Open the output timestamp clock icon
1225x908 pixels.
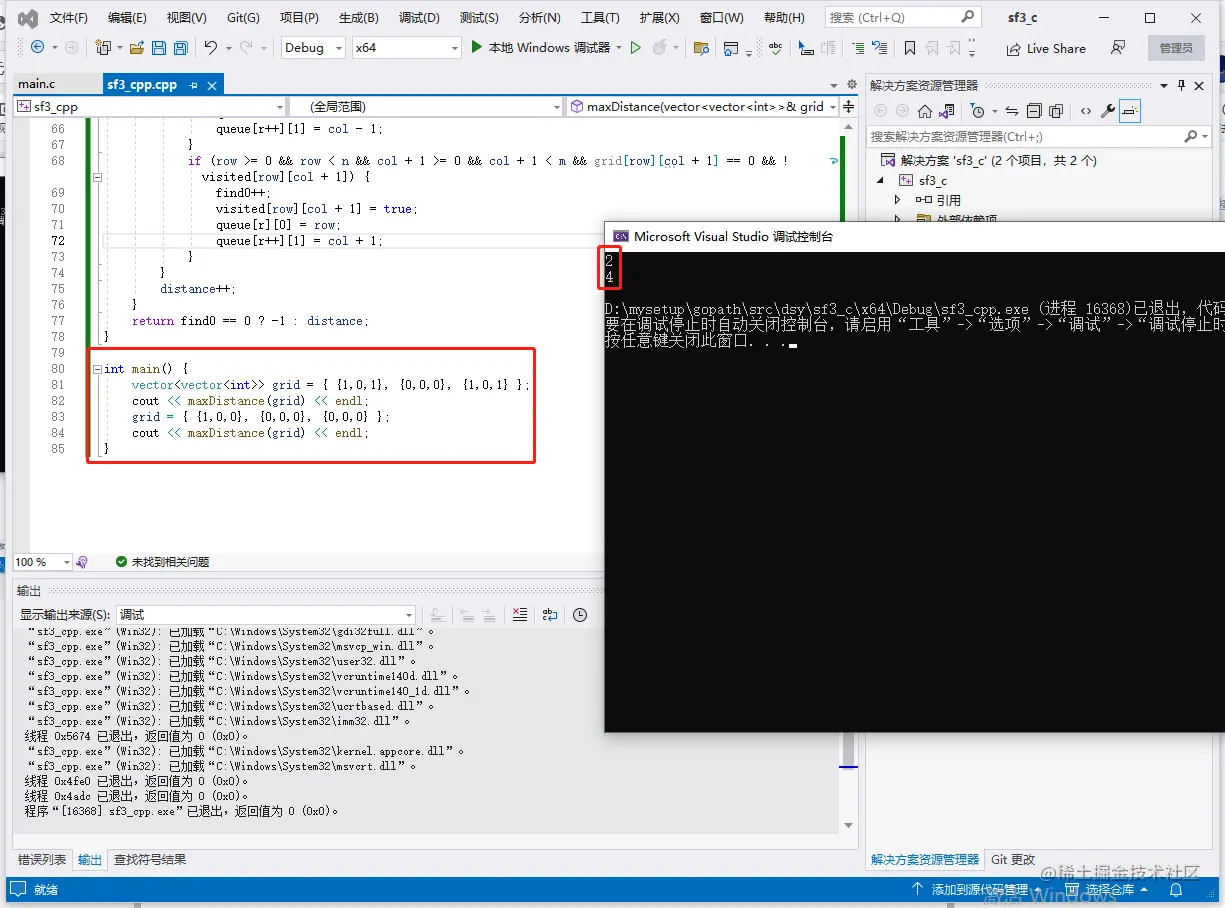click(x=580, y=615)
